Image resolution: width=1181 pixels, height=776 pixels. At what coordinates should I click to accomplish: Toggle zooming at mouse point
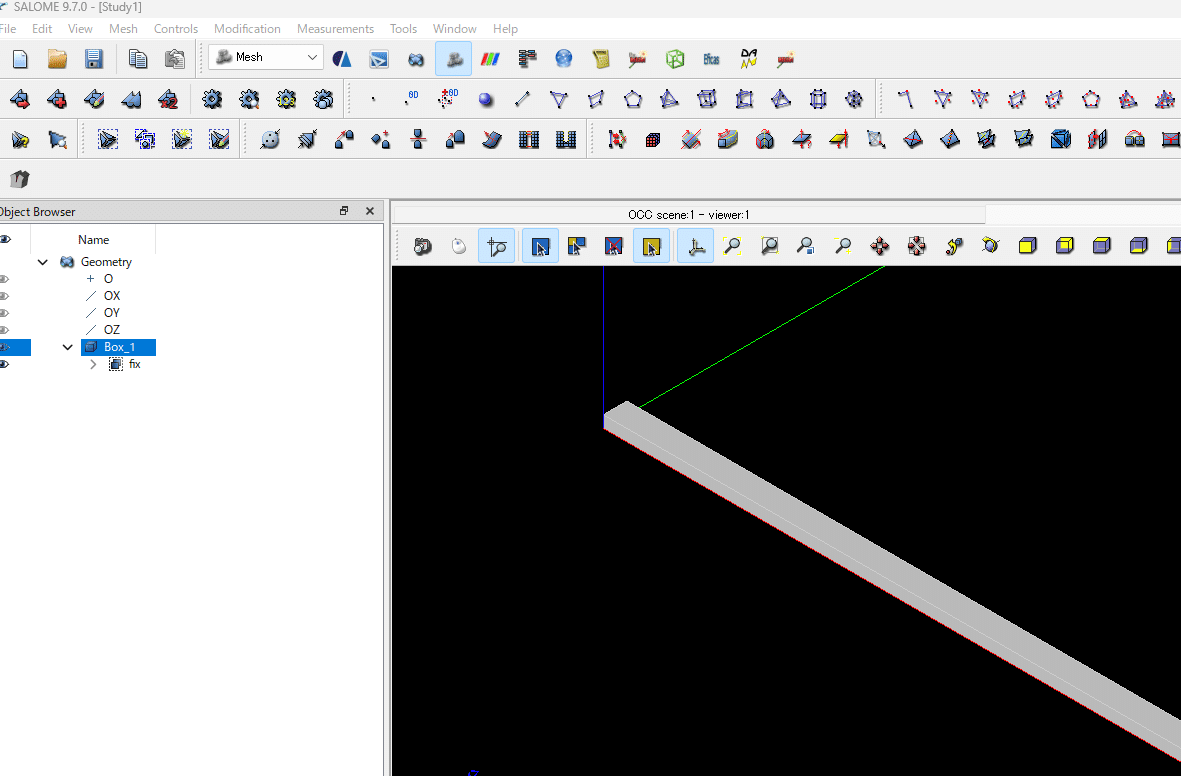click(x=496, y=246)
